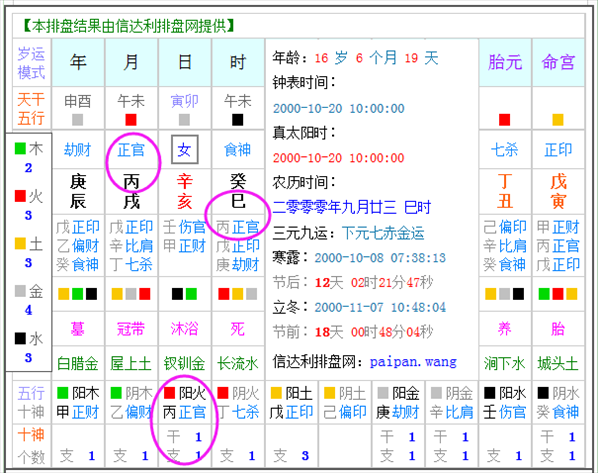Click the red swatch in the 胎元 column
Image resolution: width=598 pixels, height=473 pixels.
505,120
